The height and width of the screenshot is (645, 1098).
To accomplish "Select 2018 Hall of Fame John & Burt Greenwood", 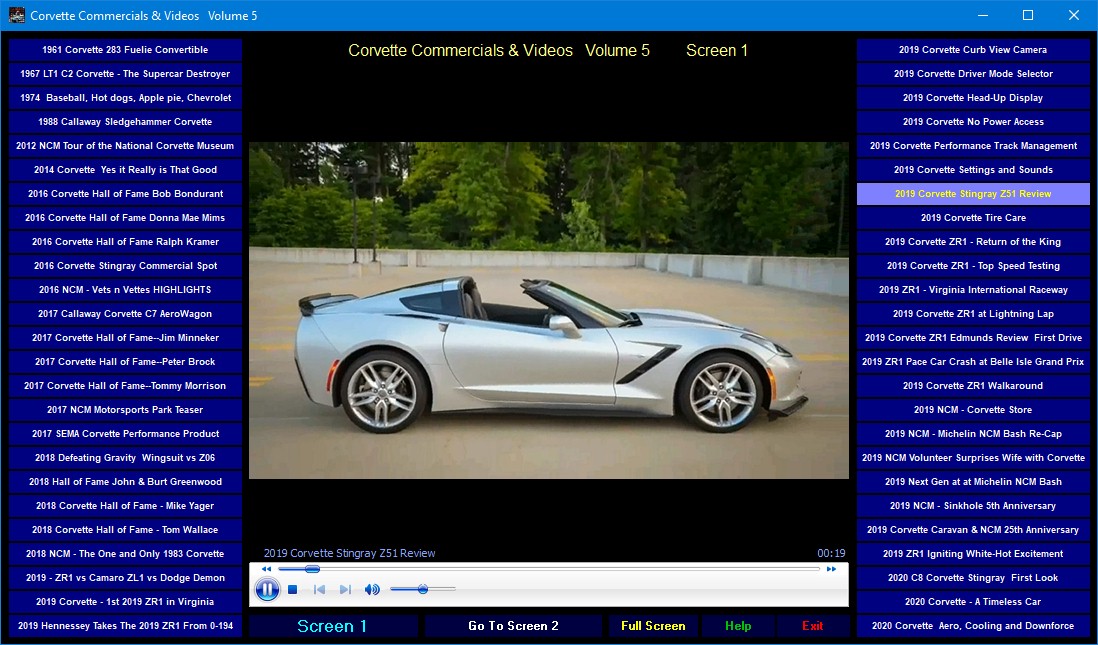I will click(125, 482).
